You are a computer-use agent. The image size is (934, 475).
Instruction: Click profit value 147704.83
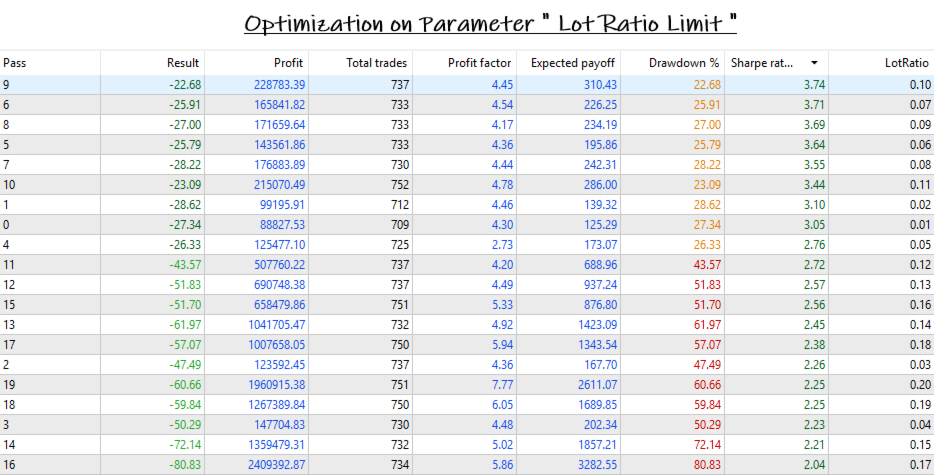pyautogui.click(x=279, y=424)
